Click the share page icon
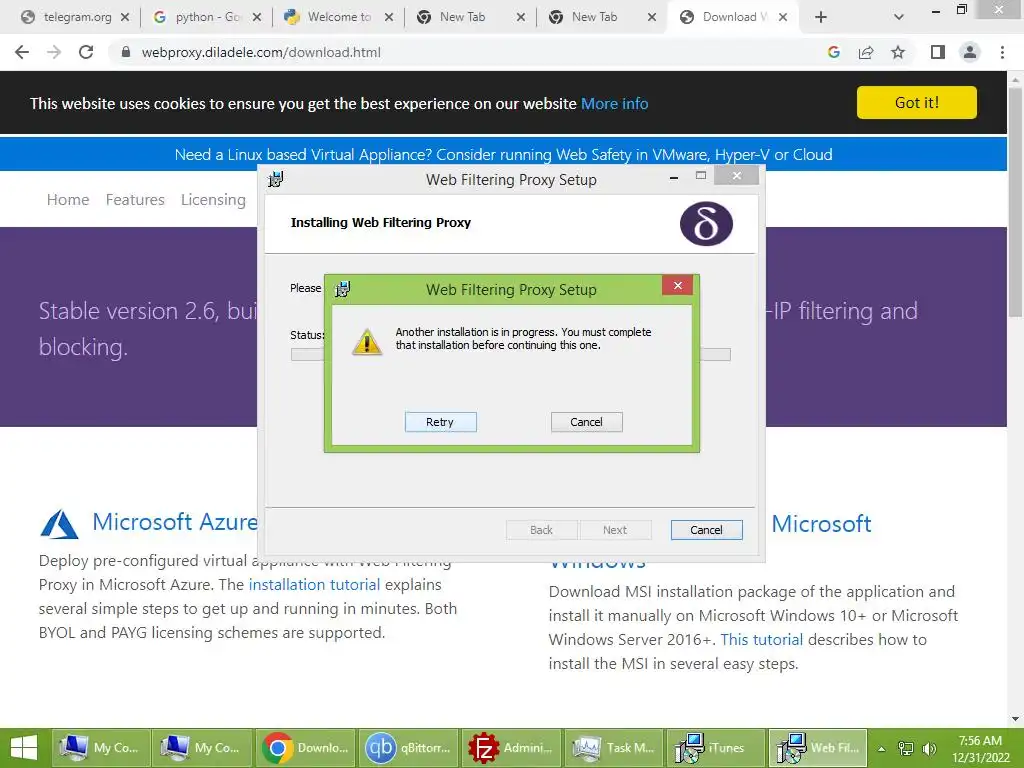Image resolution: width=1024 pixels, height=768 pixels. (x=866, y=52)
